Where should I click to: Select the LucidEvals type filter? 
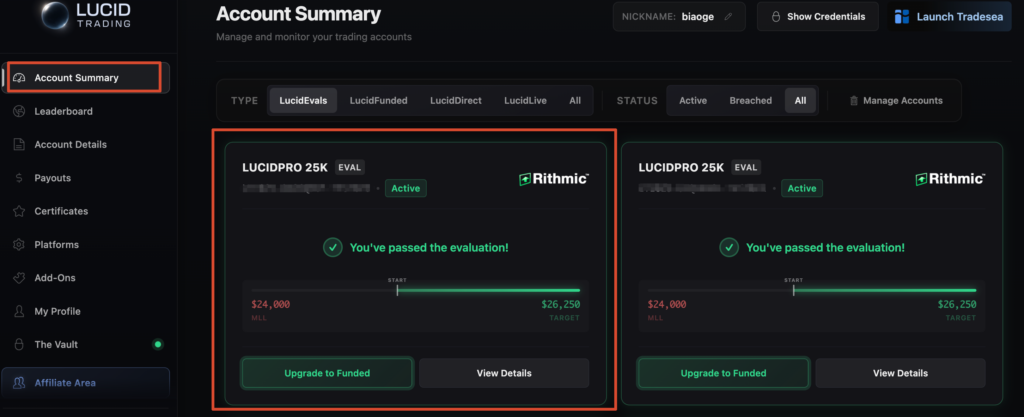tap(303, 101)
